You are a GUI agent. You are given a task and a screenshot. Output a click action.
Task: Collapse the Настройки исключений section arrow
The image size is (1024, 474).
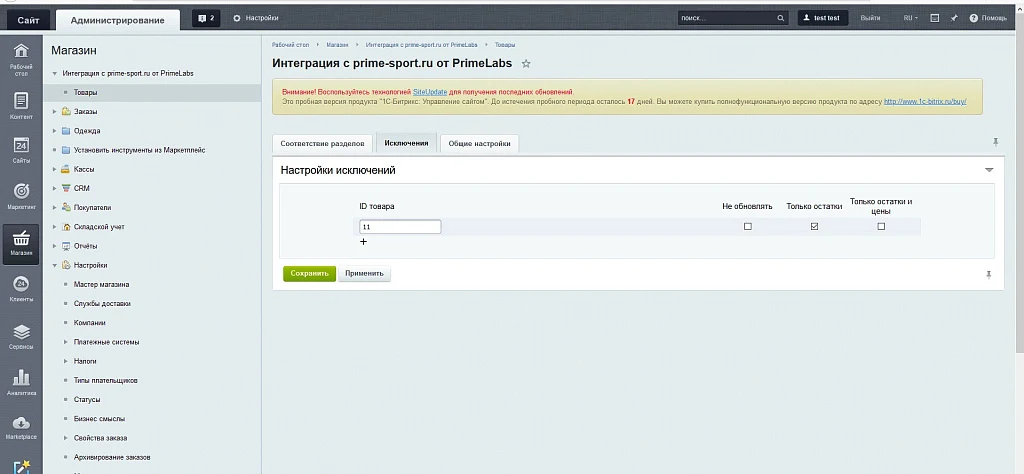click(x=989, y=170)
